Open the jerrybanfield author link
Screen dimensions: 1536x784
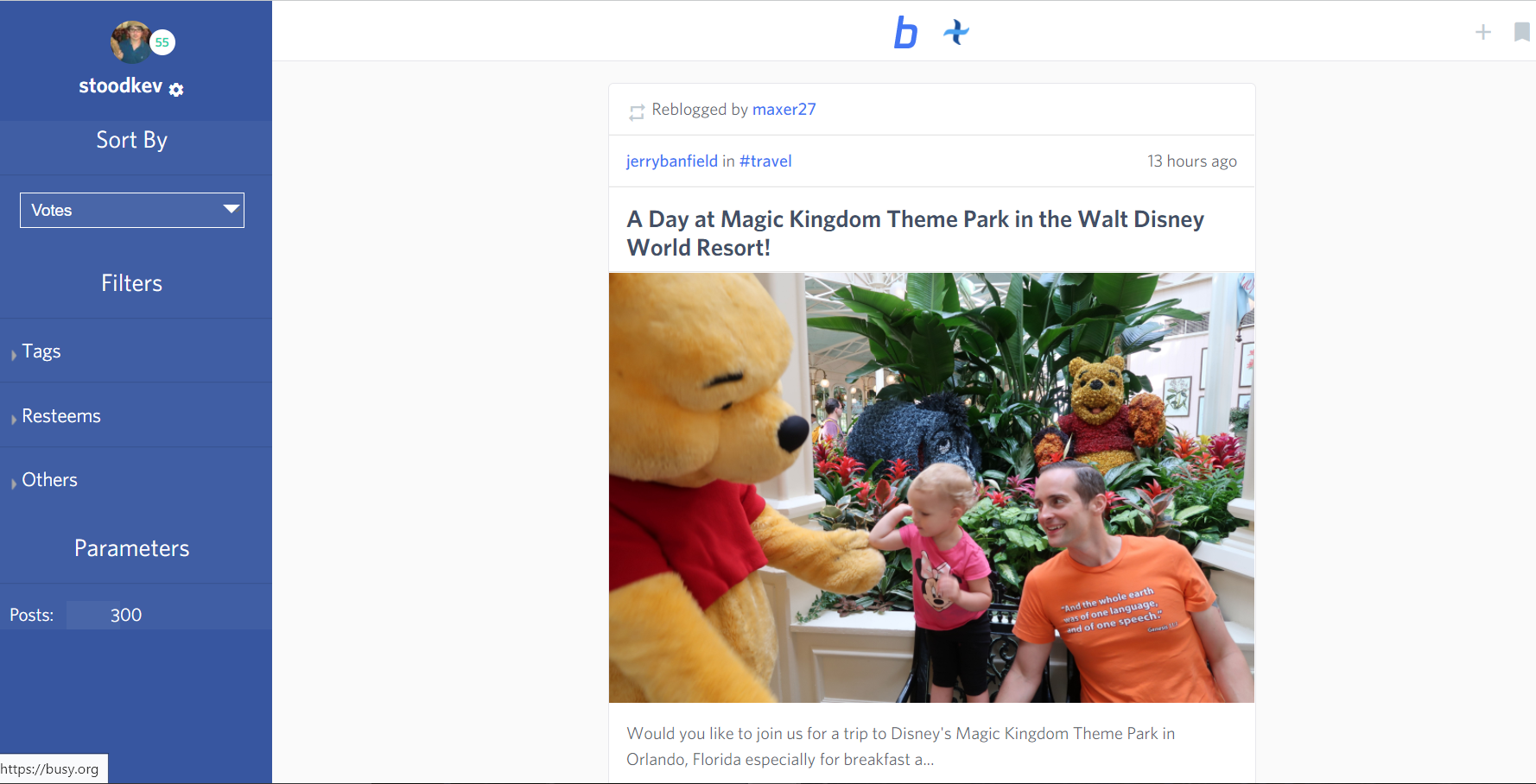(x=672, y=161)
